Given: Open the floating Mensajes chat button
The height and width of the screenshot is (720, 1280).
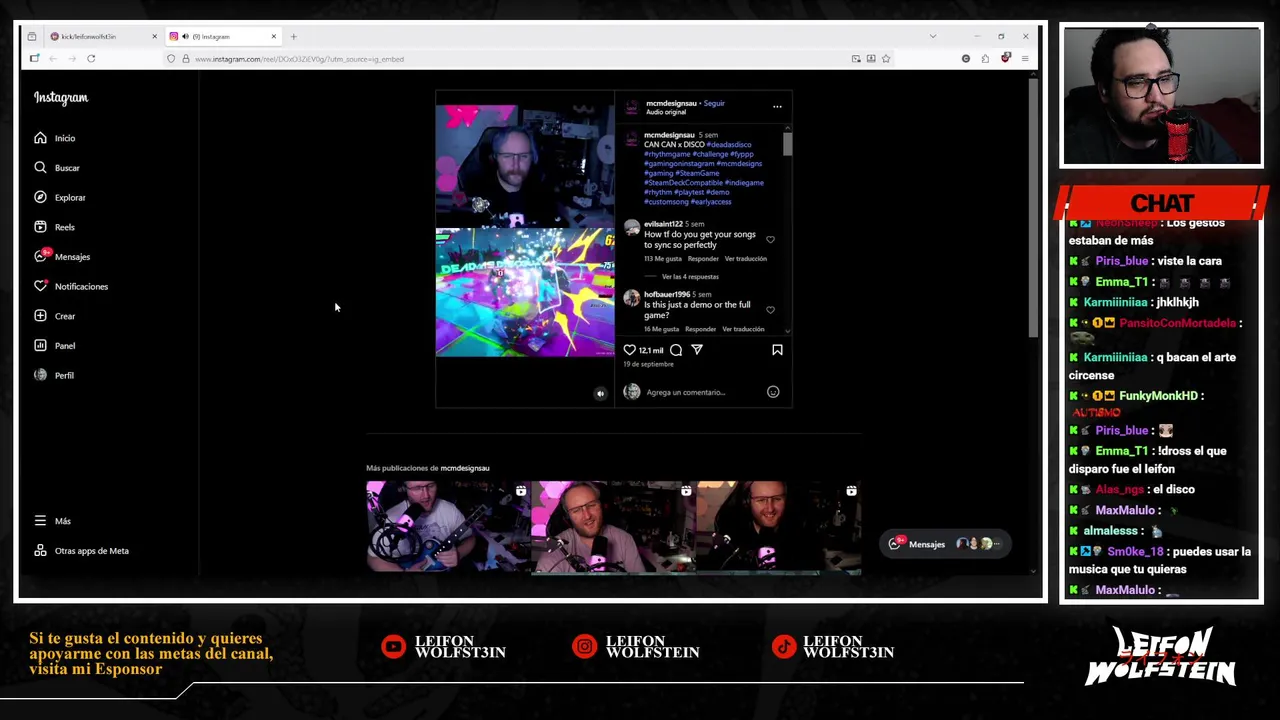Looking at the screenshot, I should click(x=945, y=544).
